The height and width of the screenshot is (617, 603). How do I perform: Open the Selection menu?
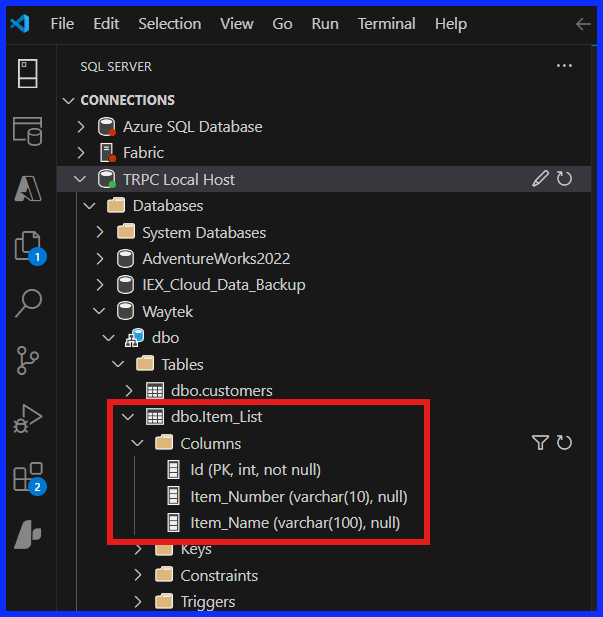[x=170, y=24]
